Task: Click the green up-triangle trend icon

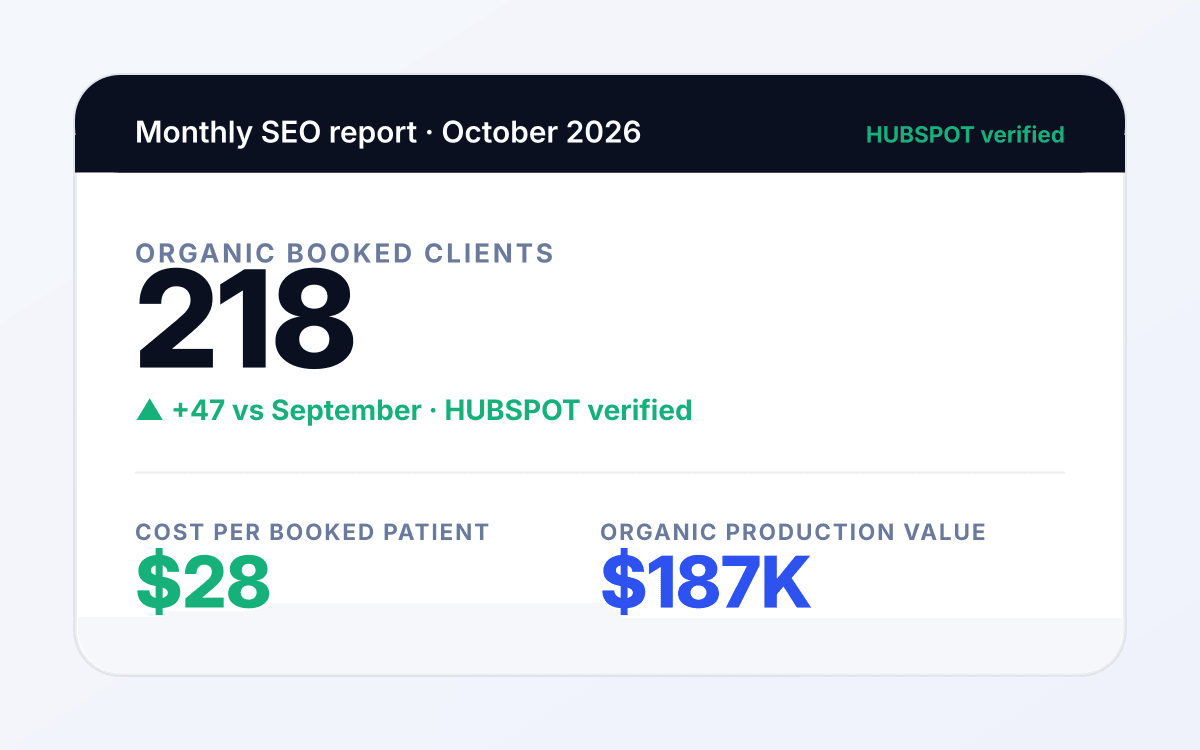Action: 149,410
